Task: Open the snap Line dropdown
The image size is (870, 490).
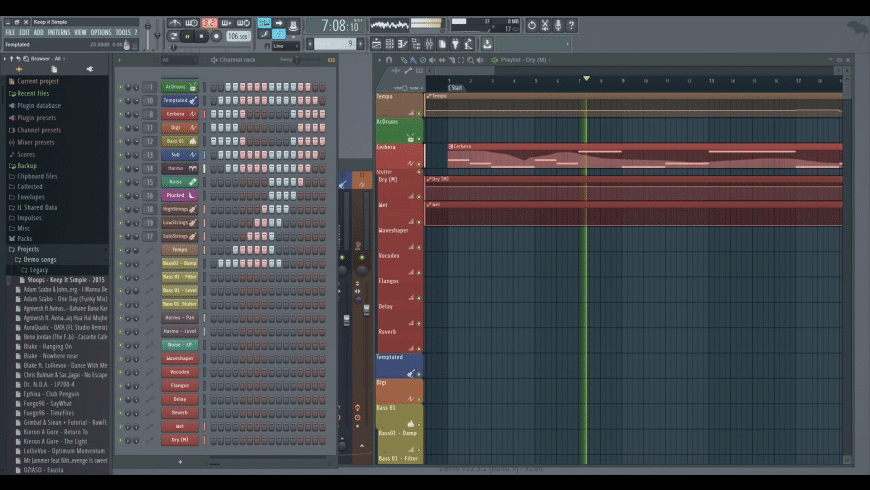Action: tap(285, 46)
